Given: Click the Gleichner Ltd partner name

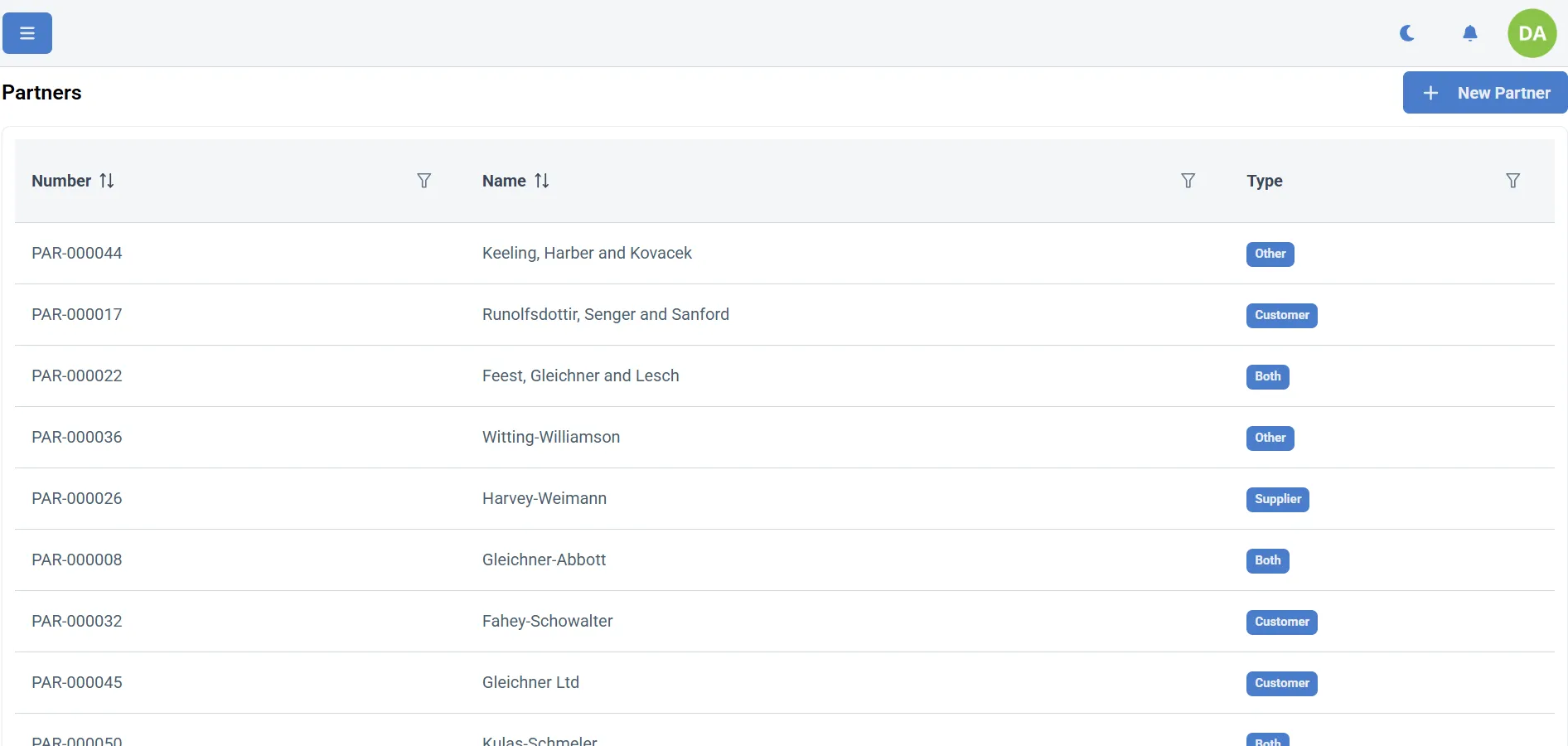Looking at the screenshot, I should tap(530, 682).
